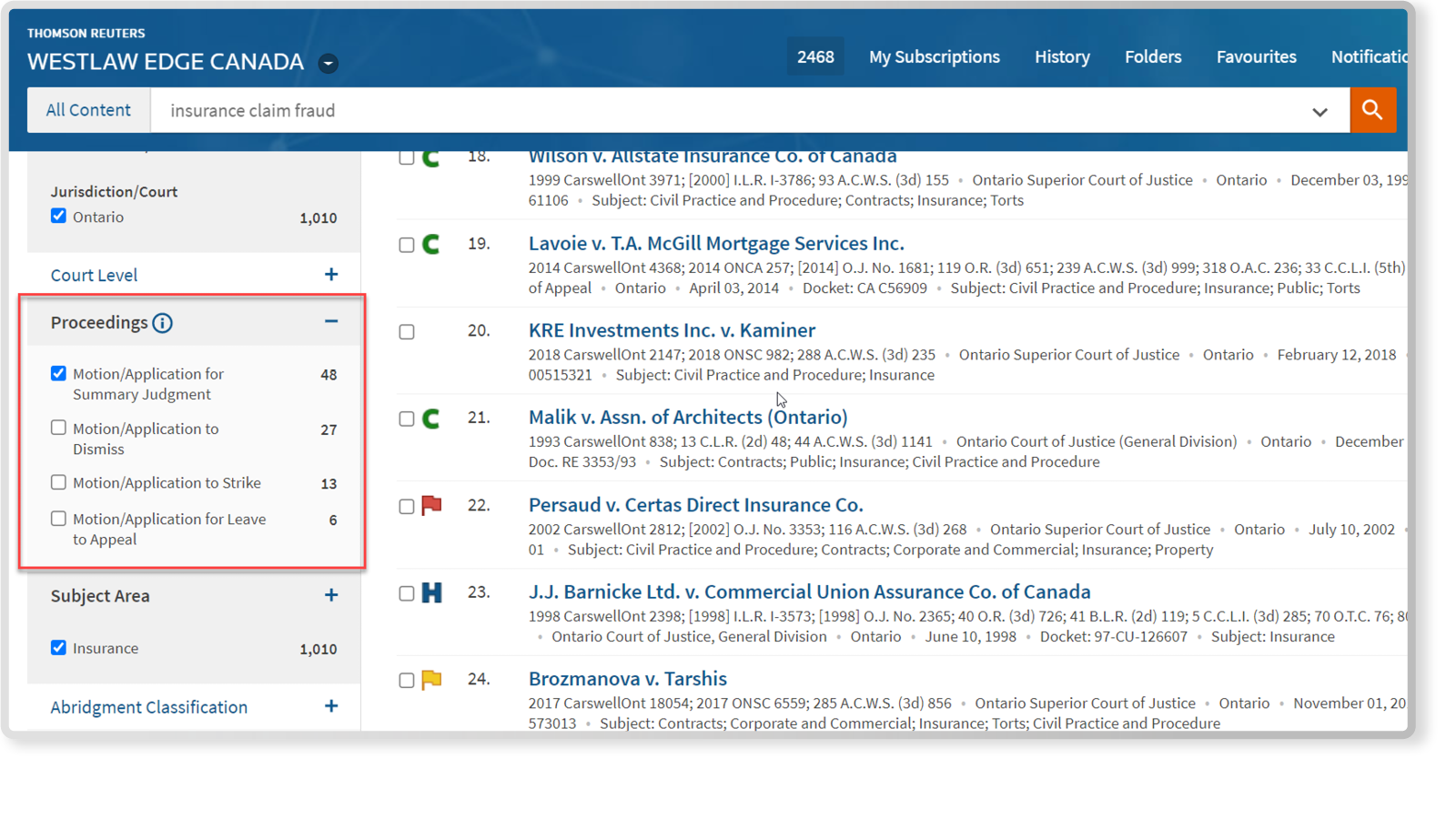Select checkbox for result 24 Brozmanova
The image size is (1456, 819).
[407, 681]
